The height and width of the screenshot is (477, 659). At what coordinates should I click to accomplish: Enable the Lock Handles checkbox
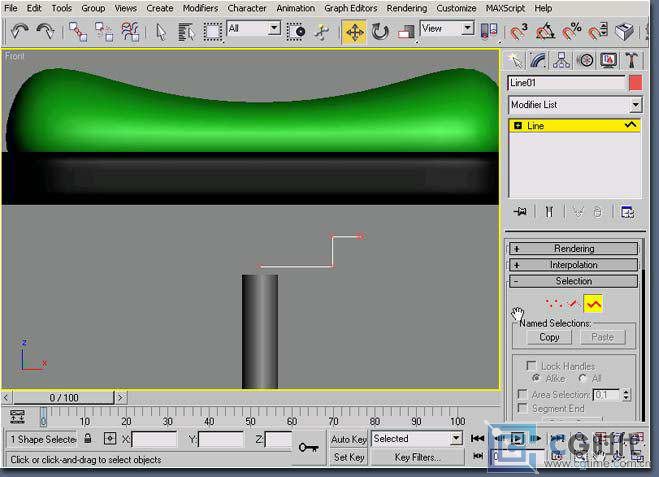point(531,365)
